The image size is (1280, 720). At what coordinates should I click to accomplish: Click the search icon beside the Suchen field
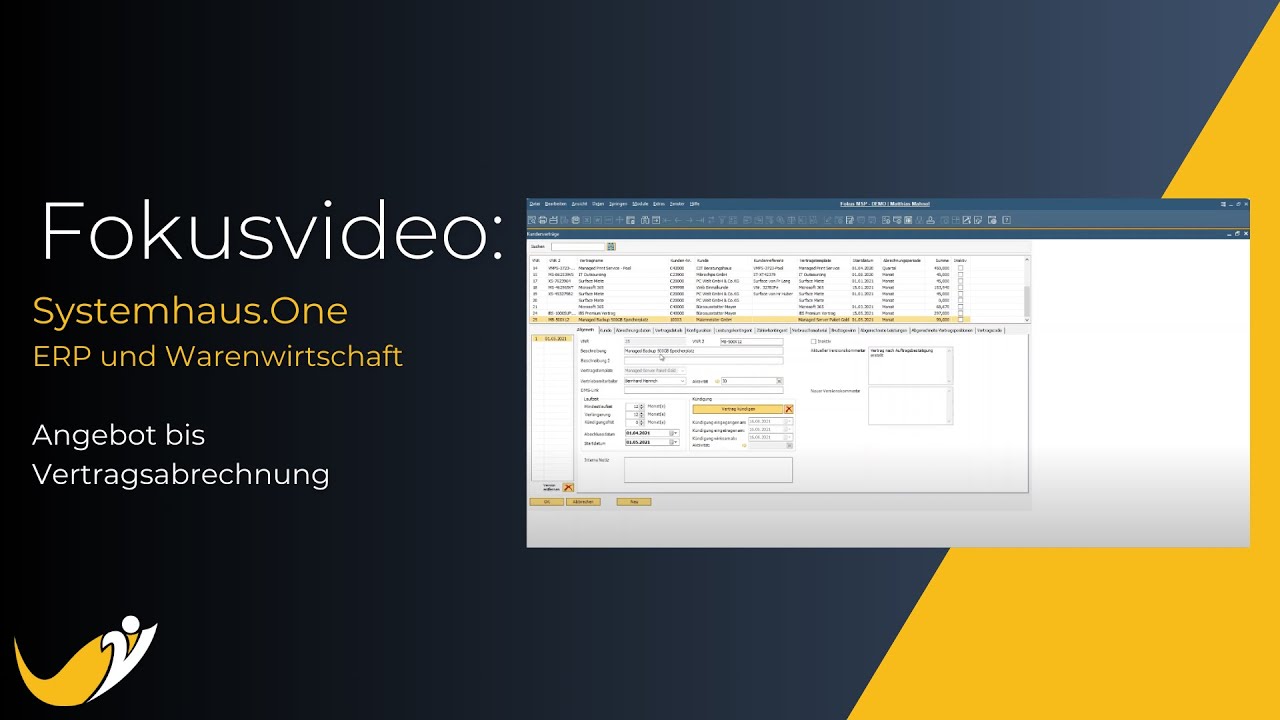tap(611, 246)
